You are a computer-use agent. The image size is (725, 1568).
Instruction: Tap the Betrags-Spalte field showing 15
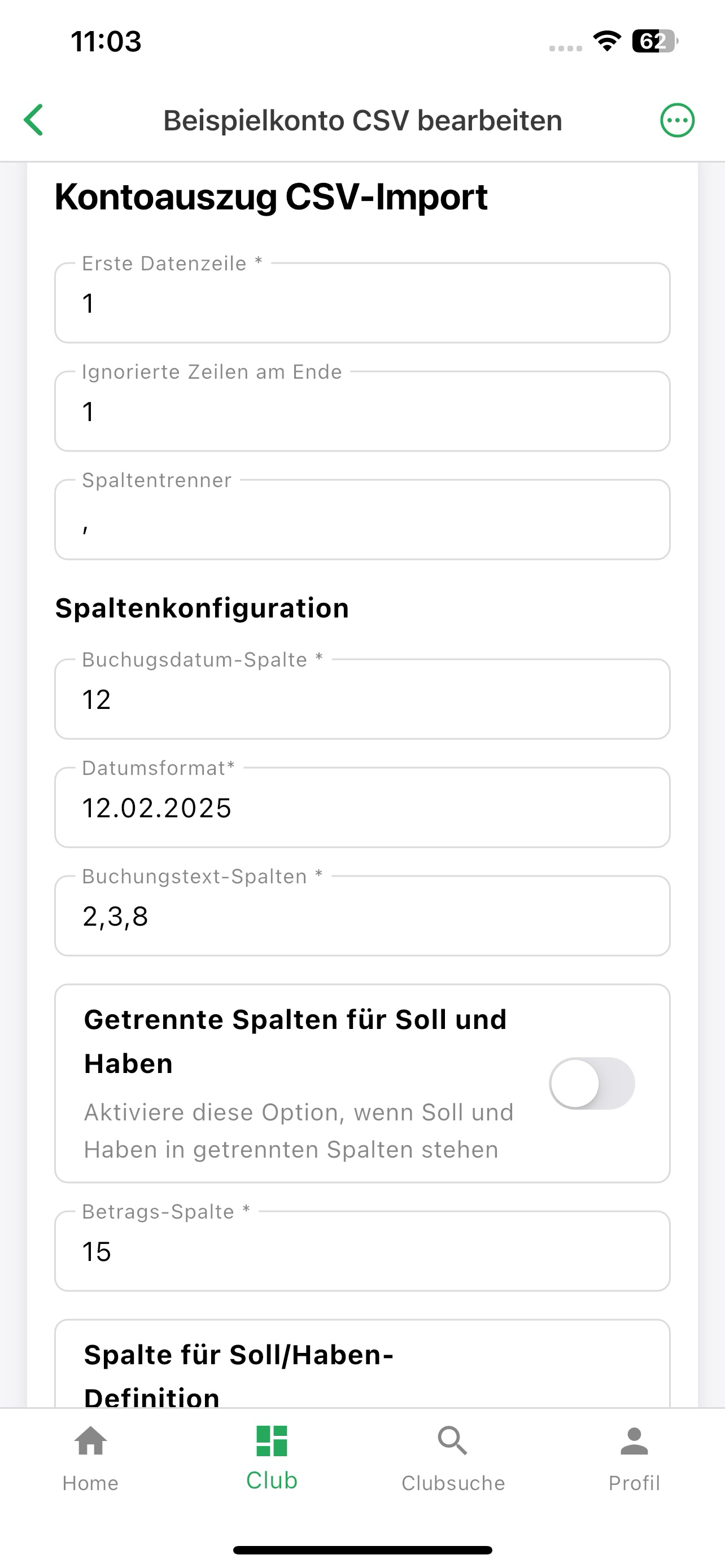362,1251
